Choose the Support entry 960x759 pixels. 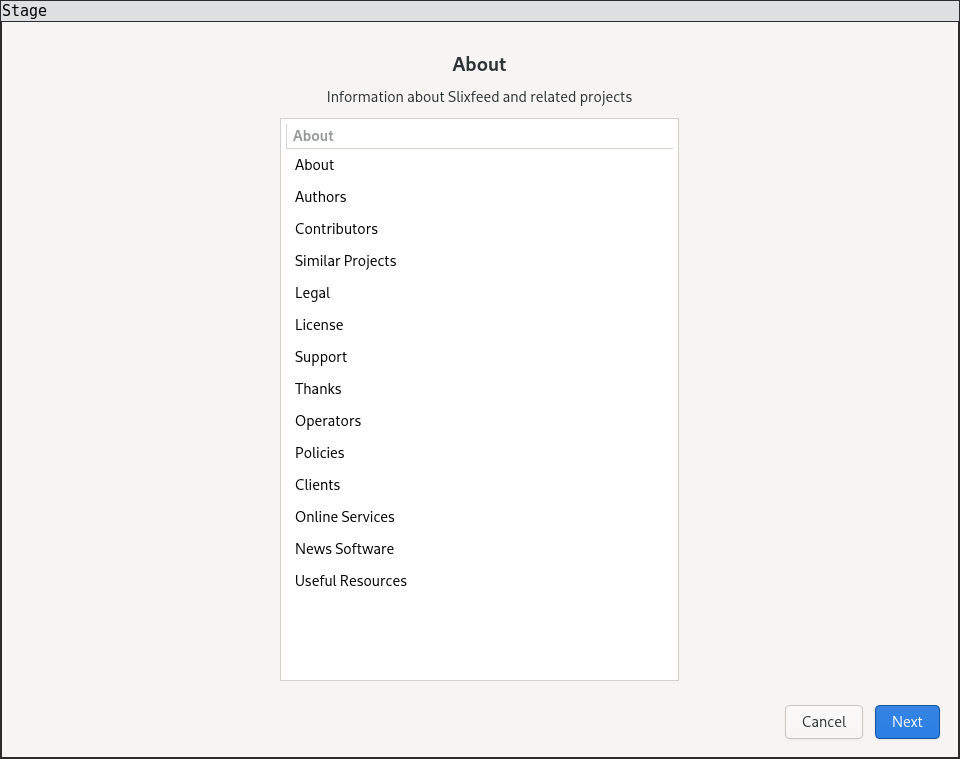click(x=321, y=357)
